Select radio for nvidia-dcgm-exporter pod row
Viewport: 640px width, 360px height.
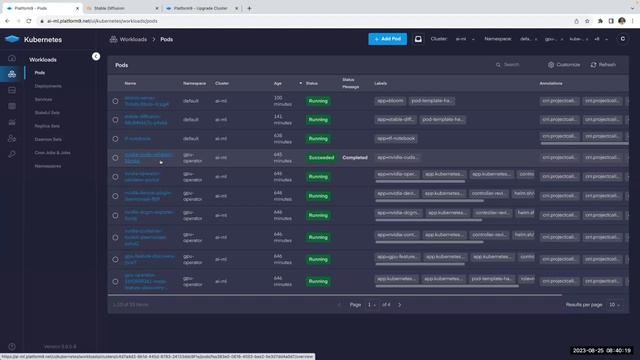[x=116, y=215]
